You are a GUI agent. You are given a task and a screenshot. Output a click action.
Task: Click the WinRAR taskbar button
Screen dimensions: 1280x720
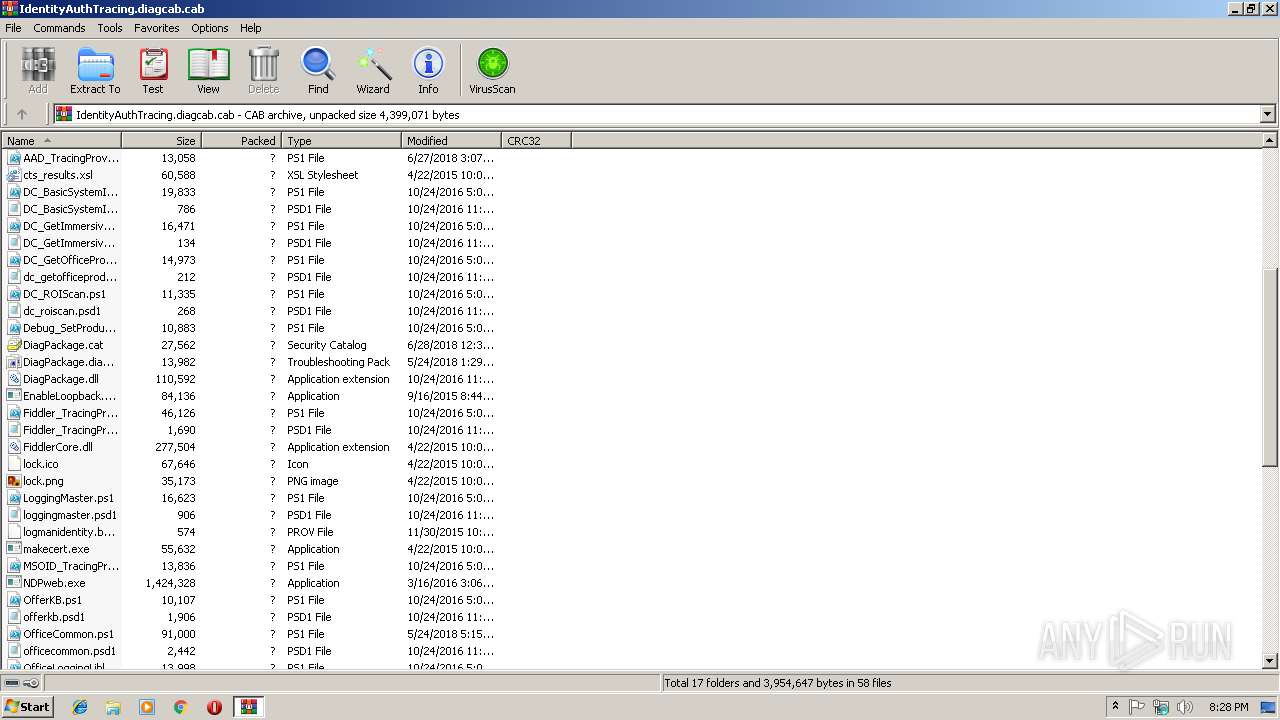[x=248, y=707]
